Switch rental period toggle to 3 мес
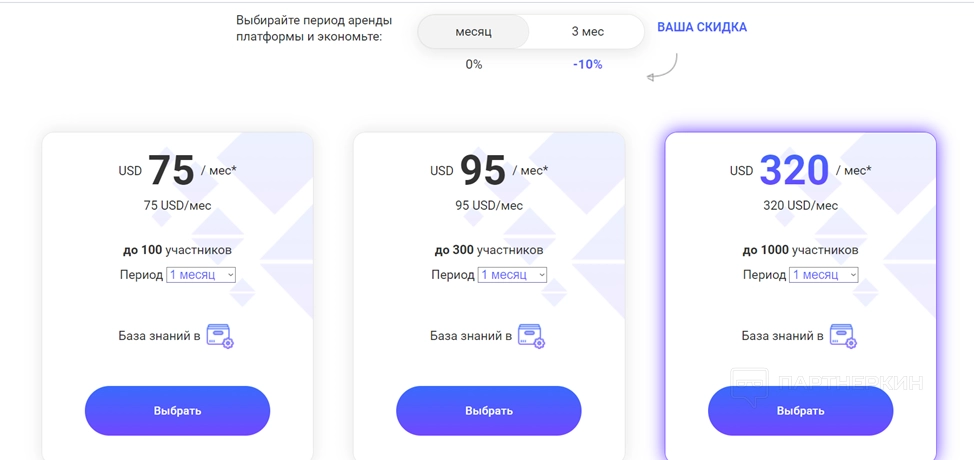This screenshot has width=974, height=460. (x=588, y=32)
